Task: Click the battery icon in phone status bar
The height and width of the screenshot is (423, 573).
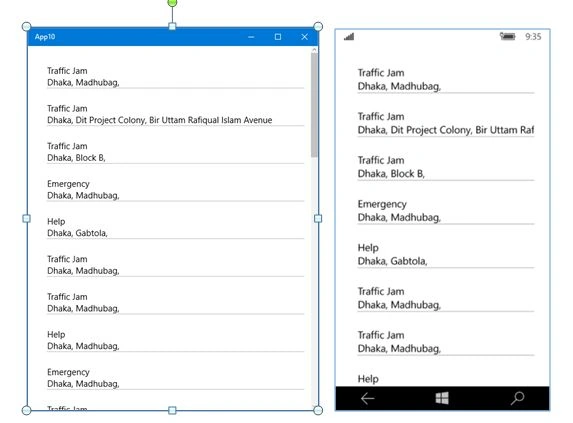Action: tap(508, 36)
